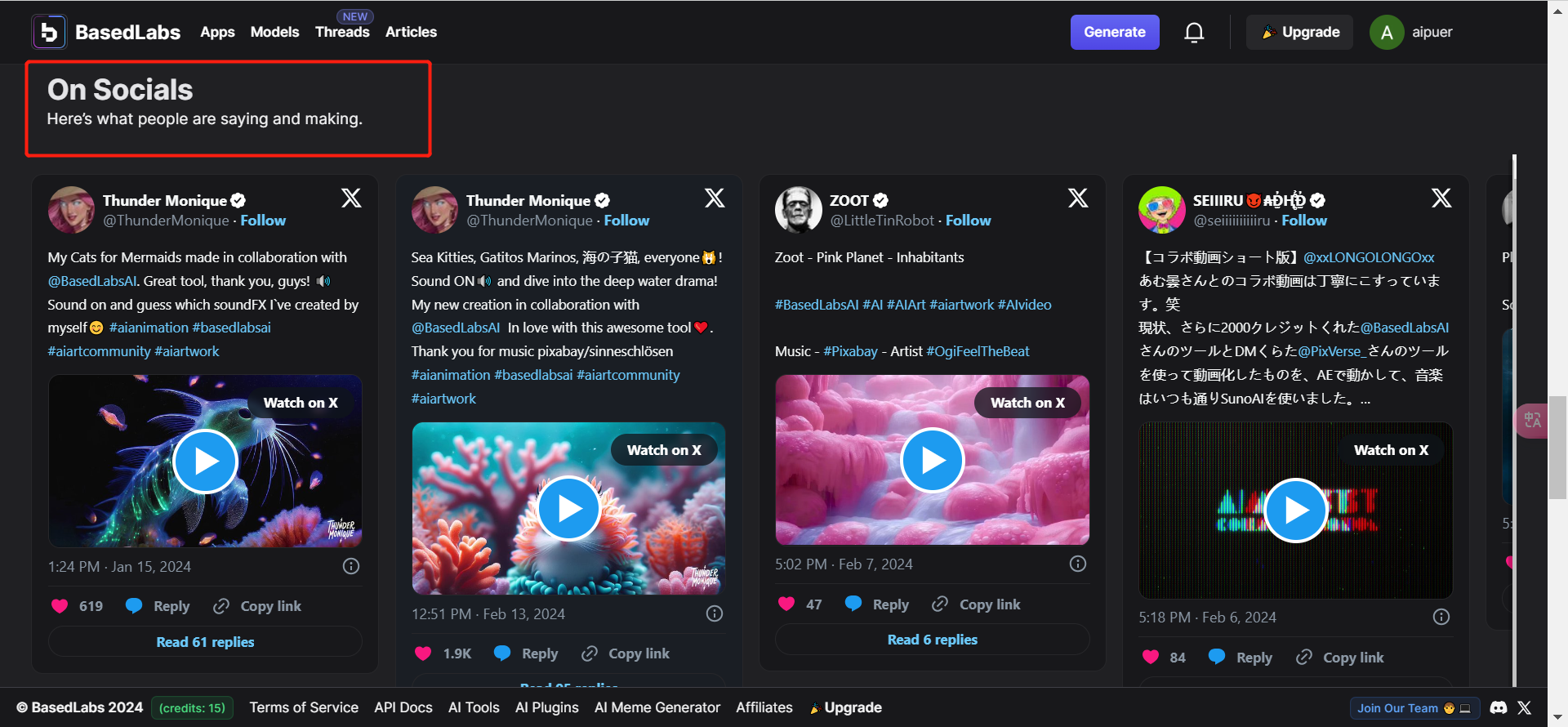Copy link of ZOOT post
The image size is (1568, 727).
click(977, 604)
